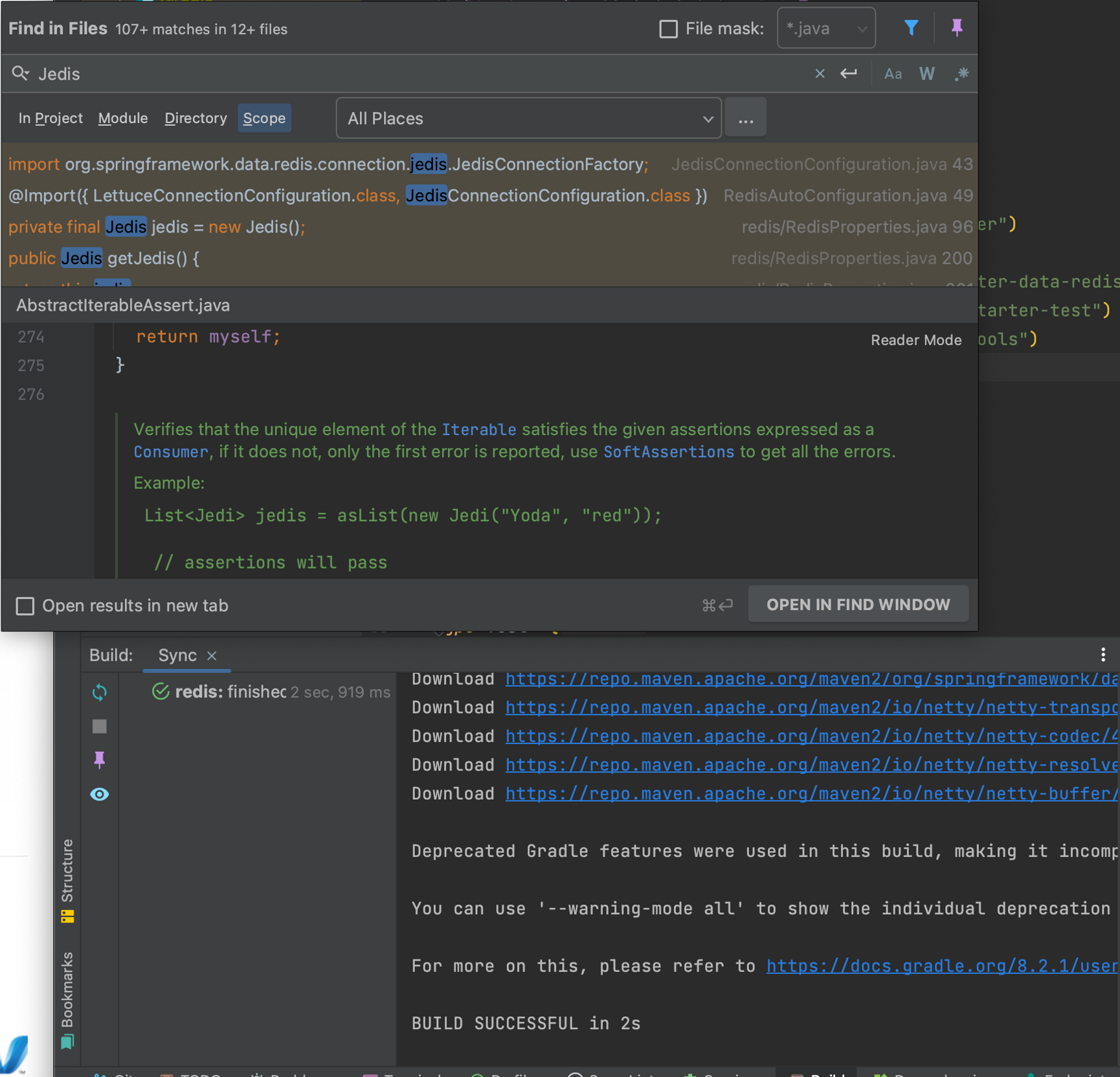Click line number 274 in preview gutter
This screenshot has height=1077, width=1120.
(31, 337)
